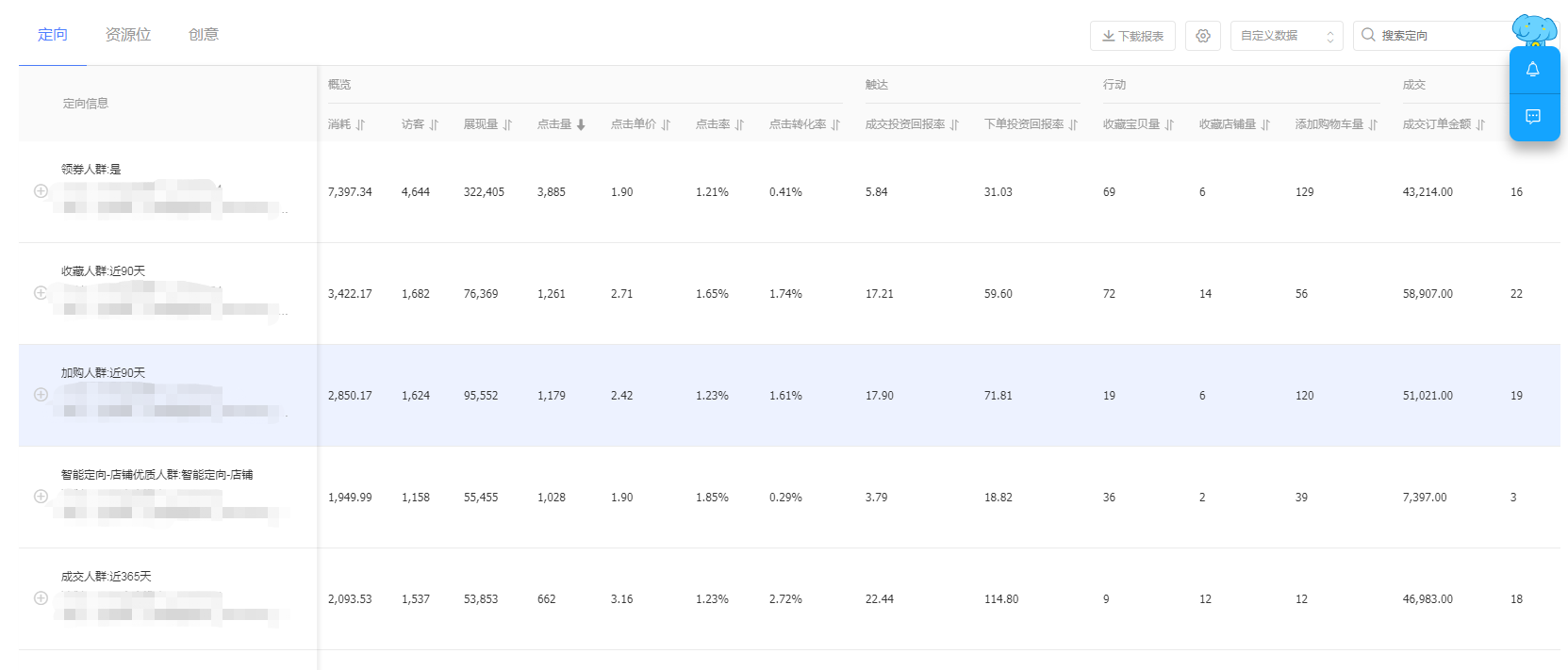Sort by 消耗 column sort icon
1568x670 pixels.
point(360,124)
